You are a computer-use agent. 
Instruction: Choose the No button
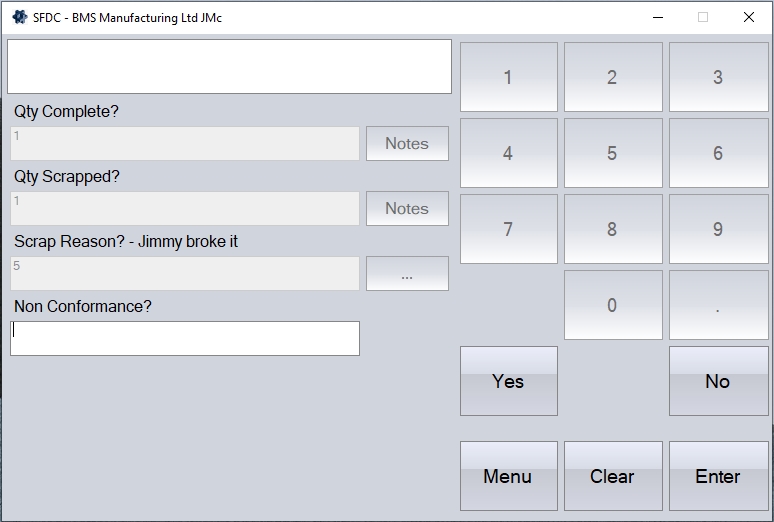coord(718,381)
